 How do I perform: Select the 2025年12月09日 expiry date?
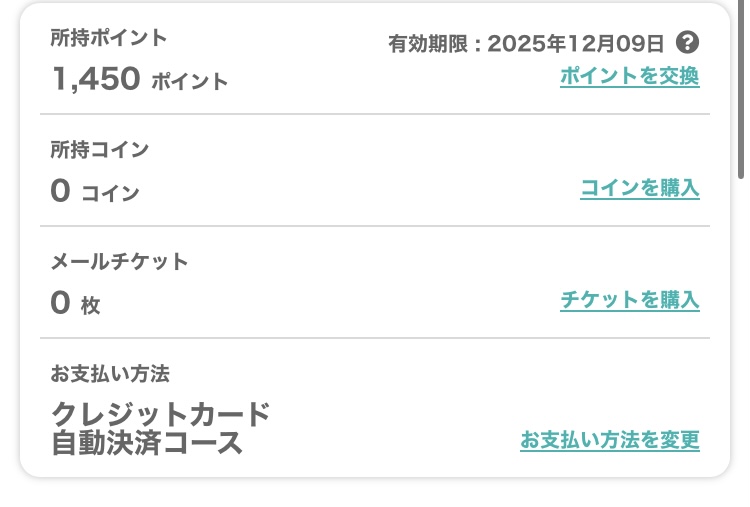click(575, 44)
